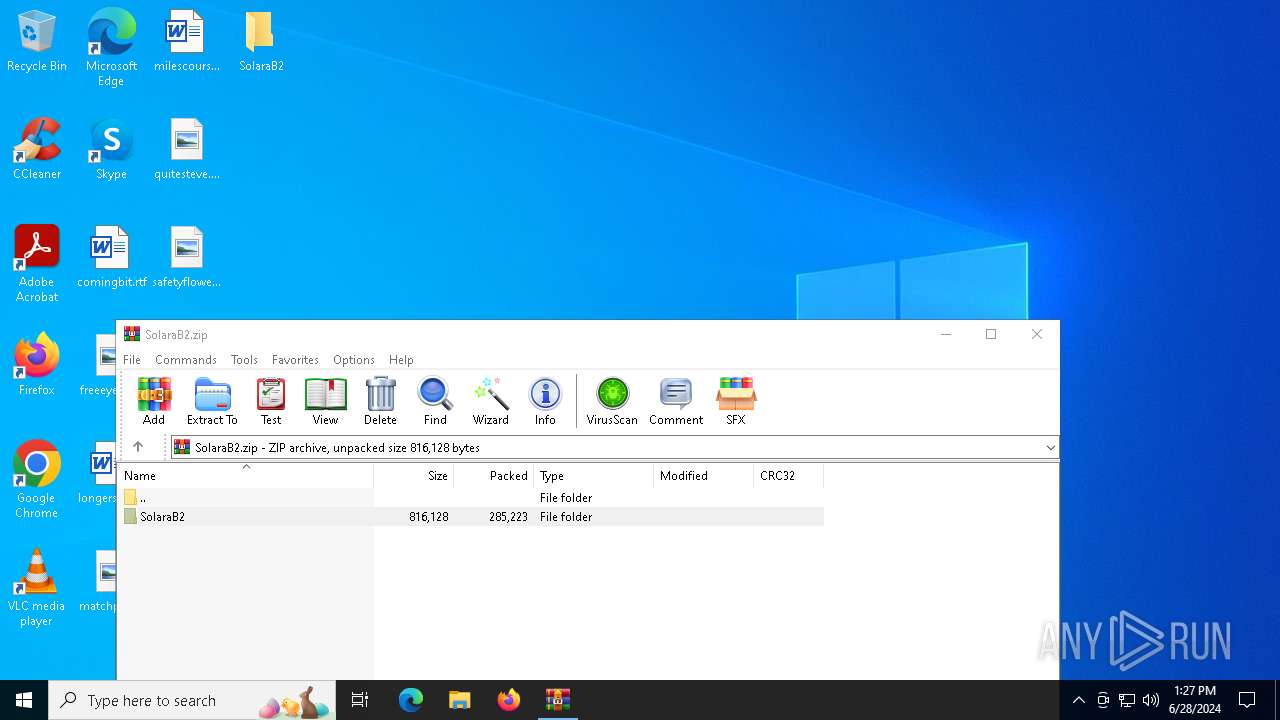The image size is (1280, 720).
Task: Open the Windows Start menu
Action: [24, 700]
